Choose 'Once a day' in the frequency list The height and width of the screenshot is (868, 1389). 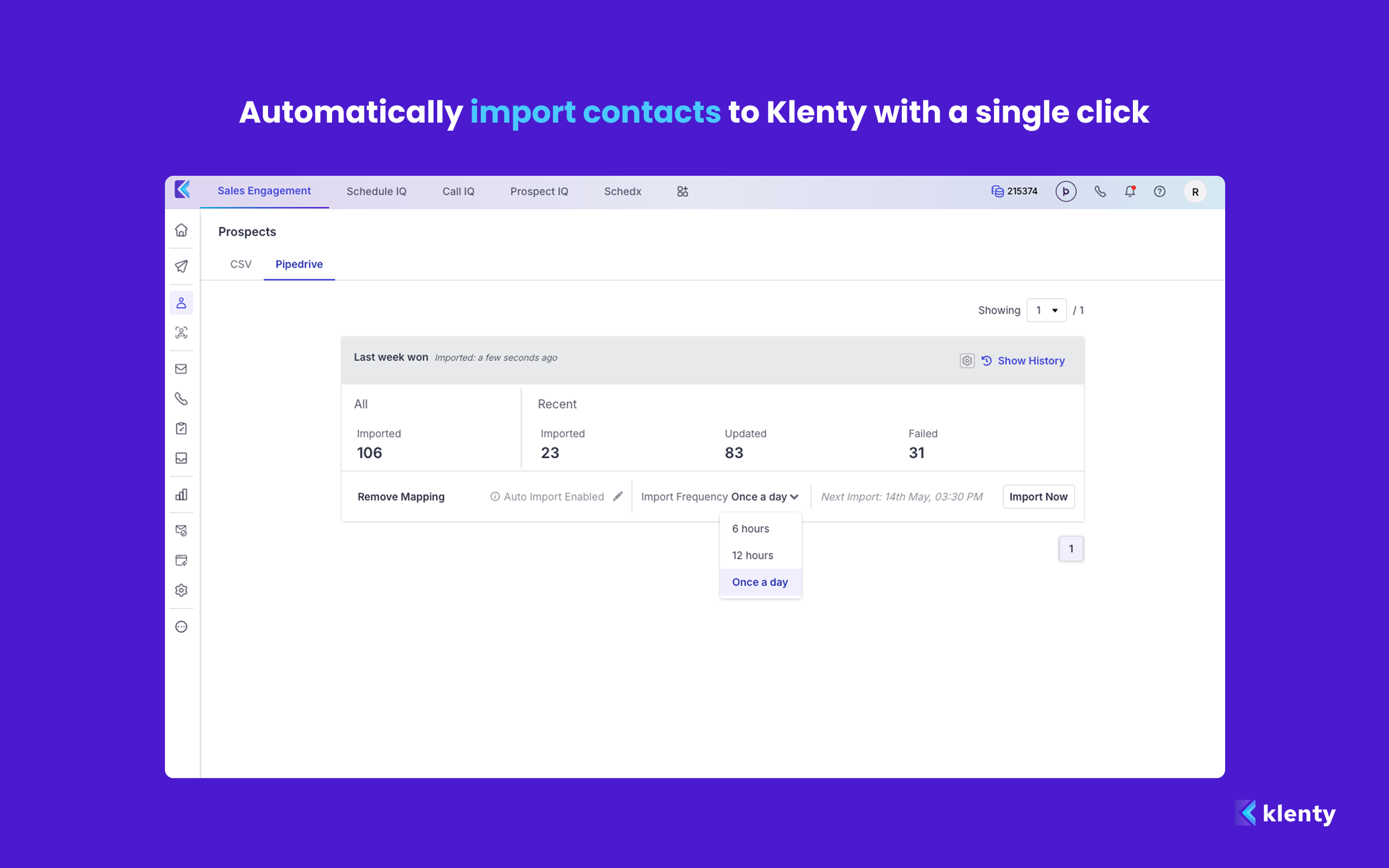761,582
